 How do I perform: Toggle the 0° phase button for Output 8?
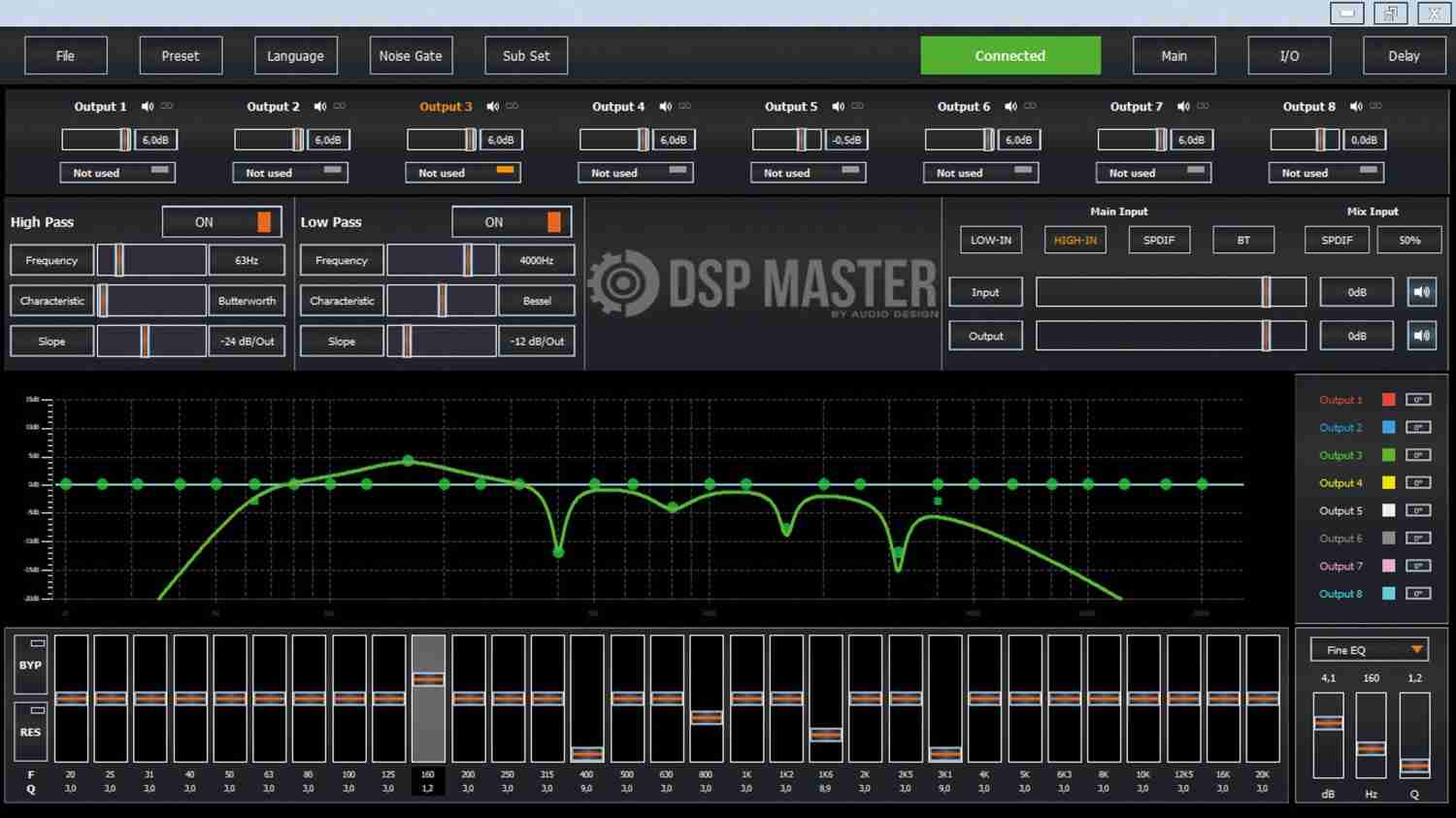coord(1418,593)
